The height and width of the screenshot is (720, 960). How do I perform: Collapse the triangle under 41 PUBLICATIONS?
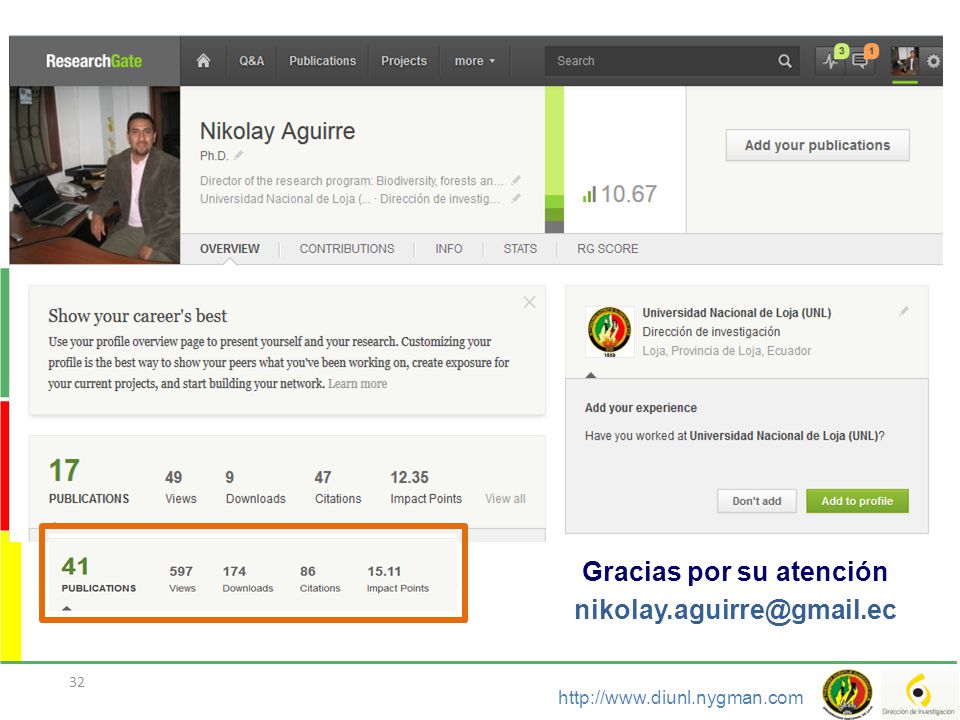pos(67,609)
